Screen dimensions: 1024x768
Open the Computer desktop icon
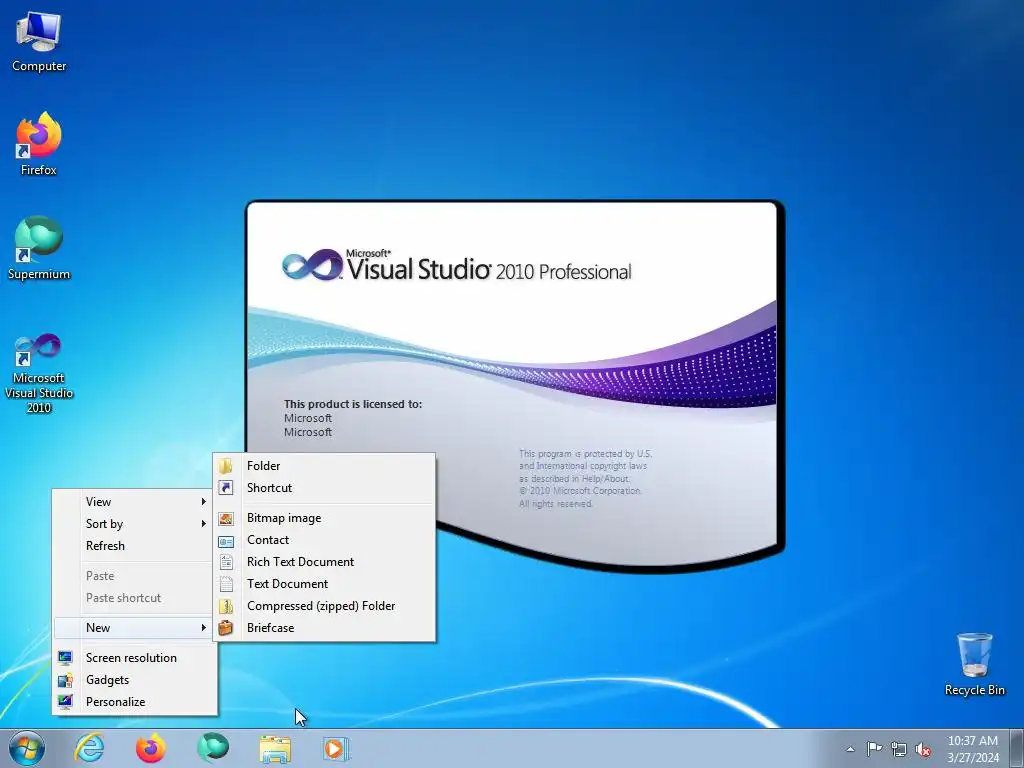click(39, 42)
